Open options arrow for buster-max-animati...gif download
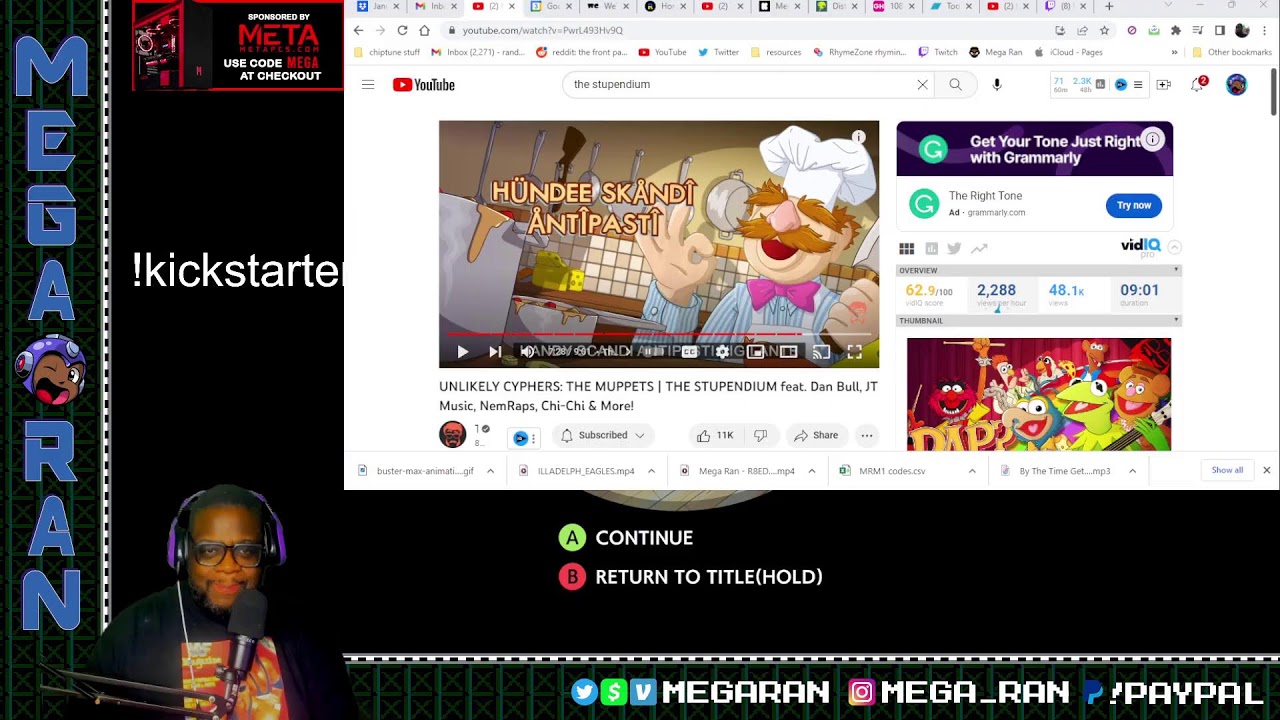Screen dimensions: 1280x720 tap(490, 471)
